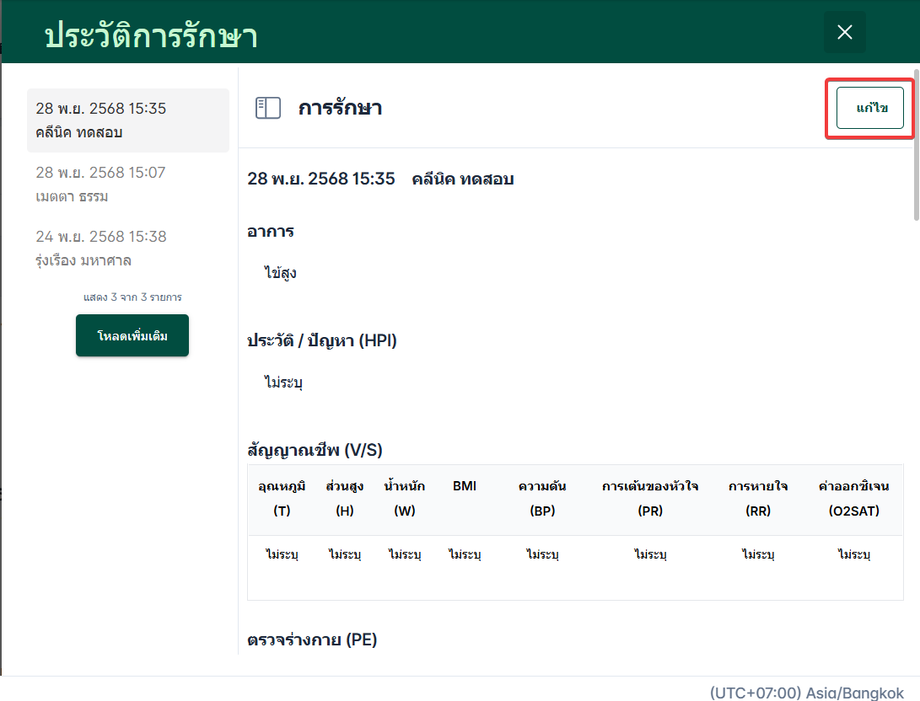The image size is (920, 701).
Task: Open the 28 พ.ย. 2568 15:07 เมตตา ธรรม record
Action: point(128,184)
